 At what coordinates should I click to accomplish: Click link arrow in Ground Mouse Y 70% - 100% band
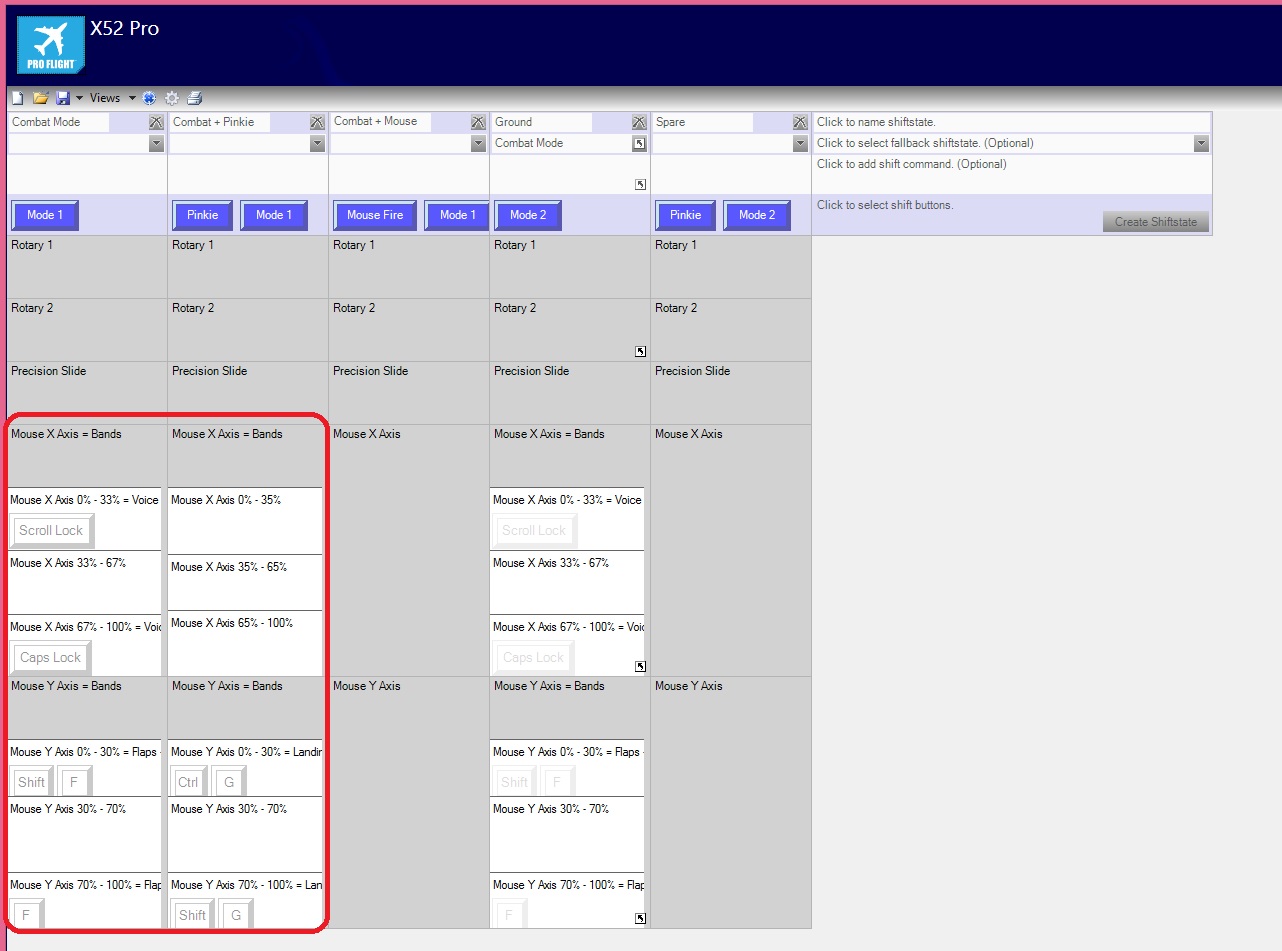(640, 919)
